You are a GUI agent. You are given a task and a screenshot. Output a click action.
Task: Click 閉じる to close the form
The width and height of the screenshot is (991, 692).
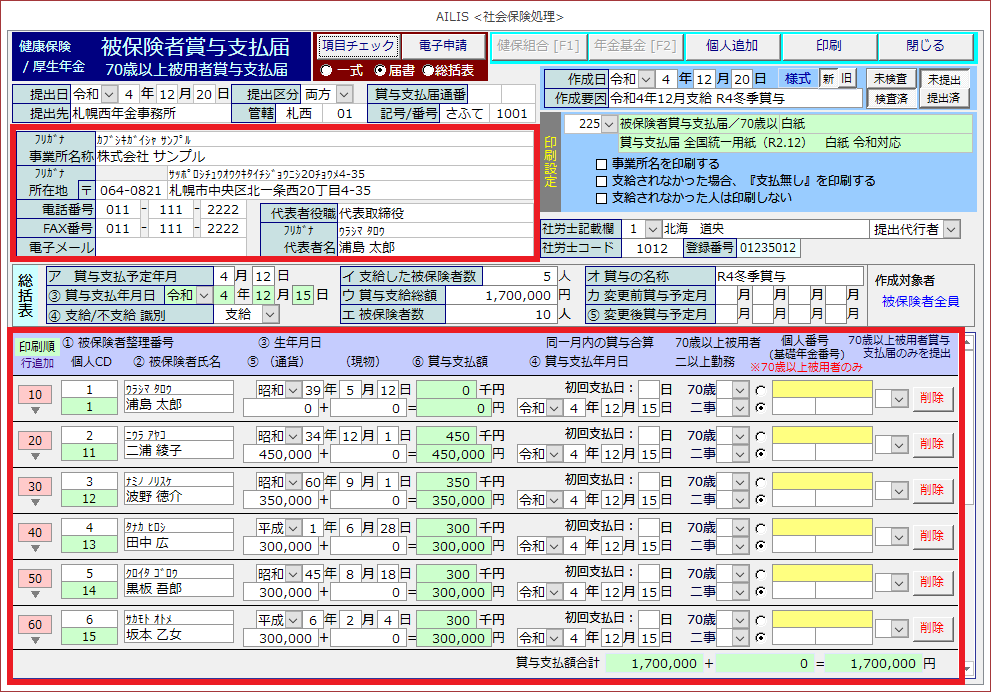pos(925,46)
